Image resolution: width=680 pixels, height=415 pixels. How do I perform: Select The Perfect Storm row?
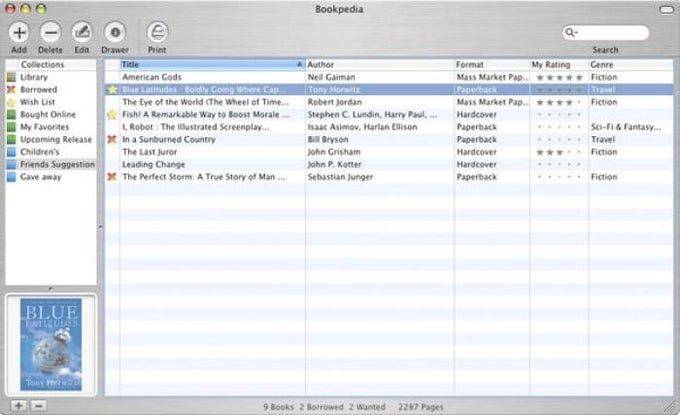pos(389,177)
